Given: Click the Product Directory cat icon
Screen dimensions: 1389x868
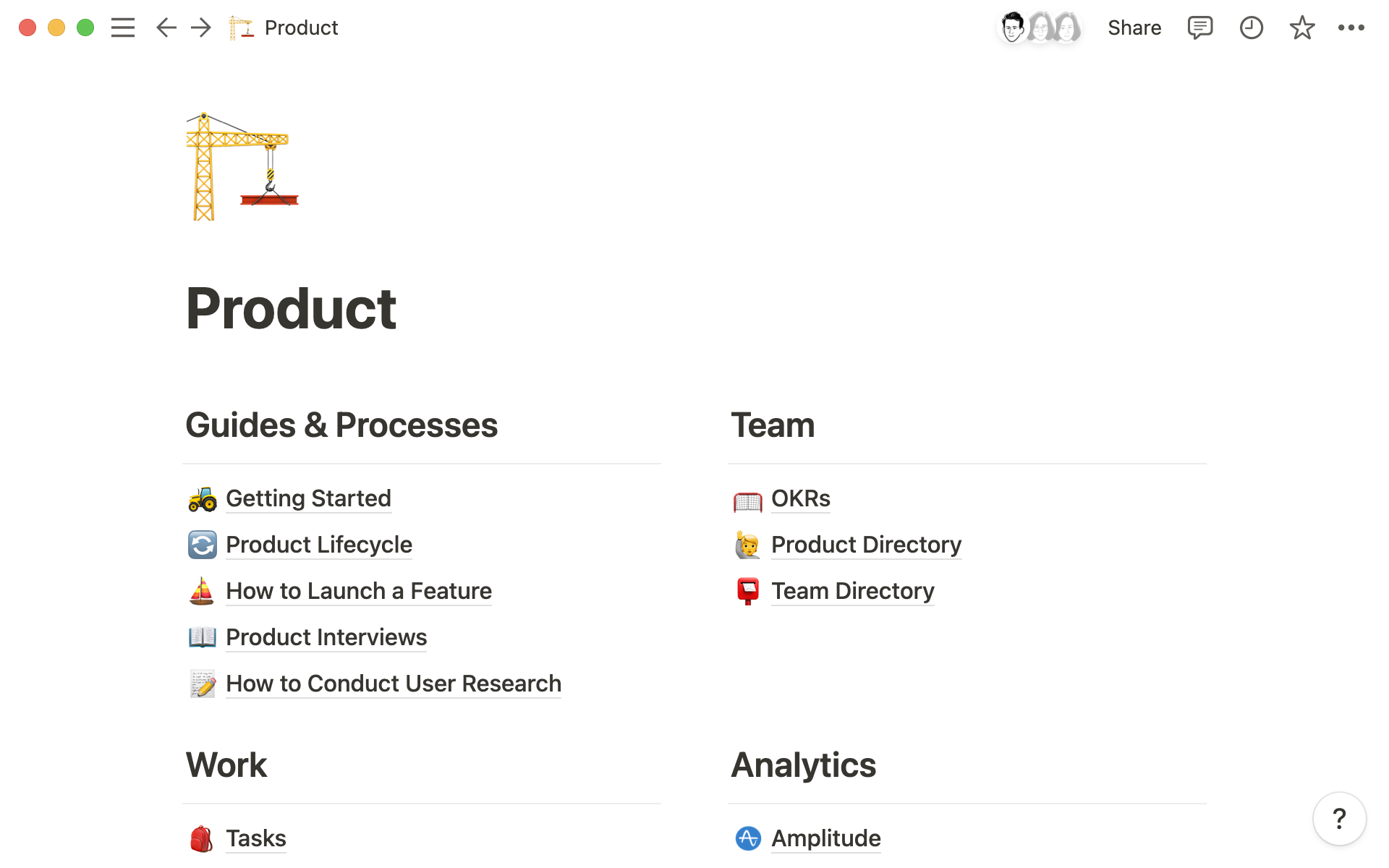Looking at the screenshot, I should coord(747,544).
